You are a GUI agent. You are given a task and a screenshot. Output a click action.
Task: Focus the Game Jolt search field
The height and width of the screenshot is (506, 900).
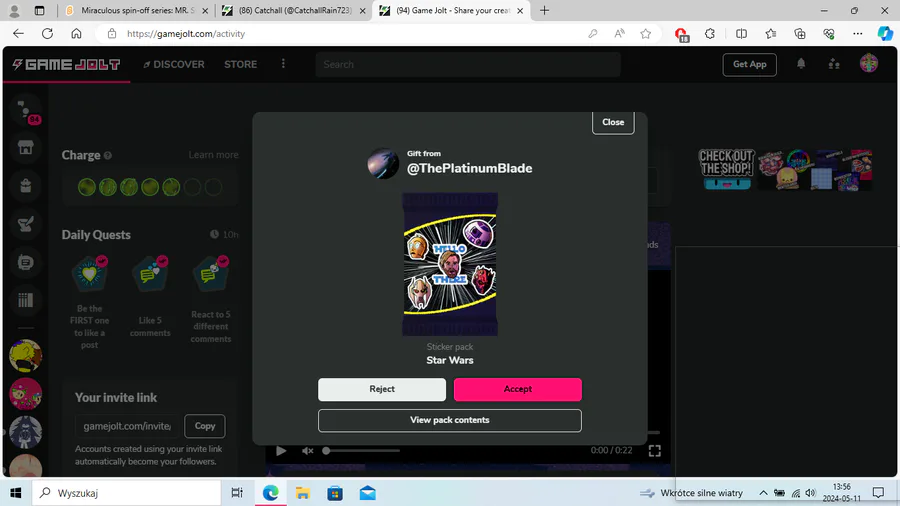[x=468, y=64]
